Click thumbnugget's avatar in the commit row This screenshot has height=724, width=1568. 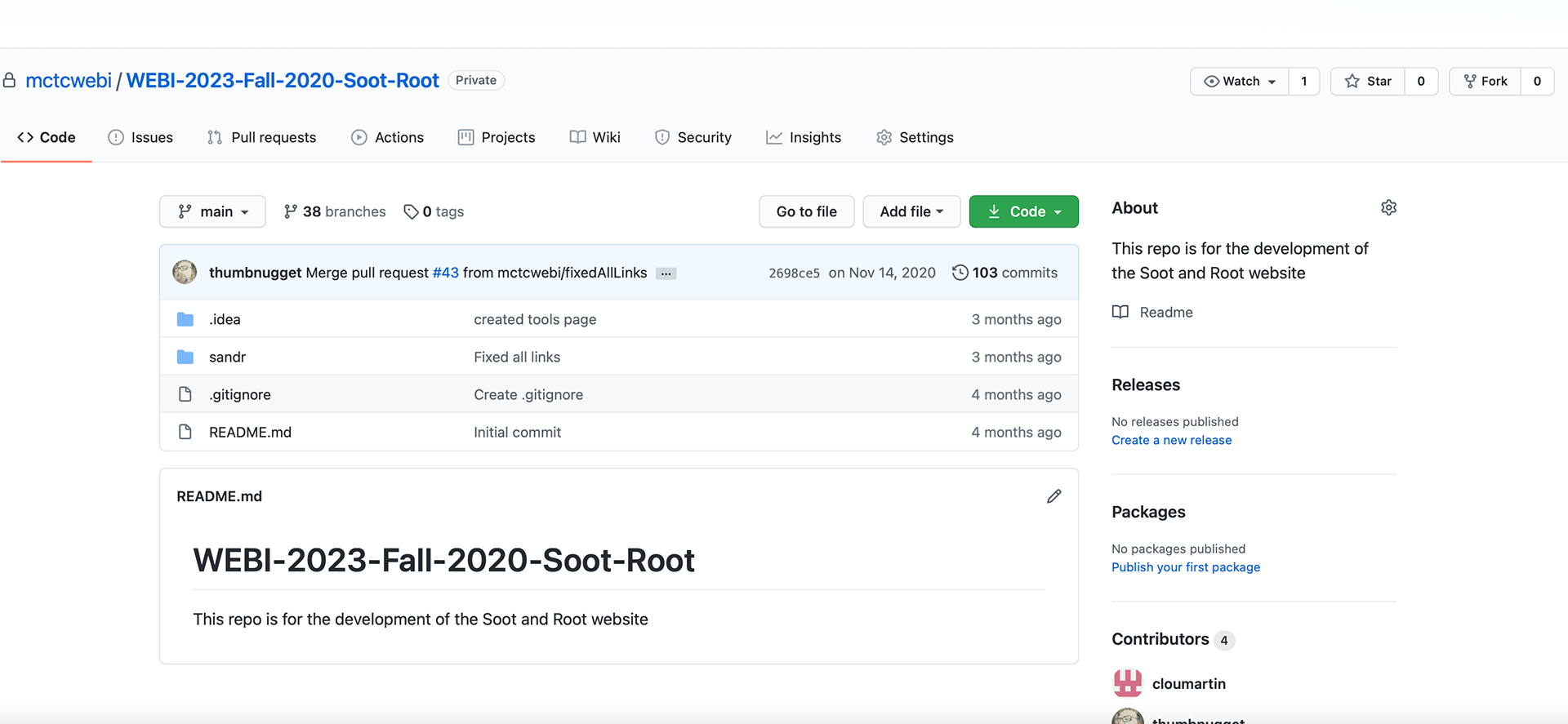pyautogui.click(x=185, y=272)
